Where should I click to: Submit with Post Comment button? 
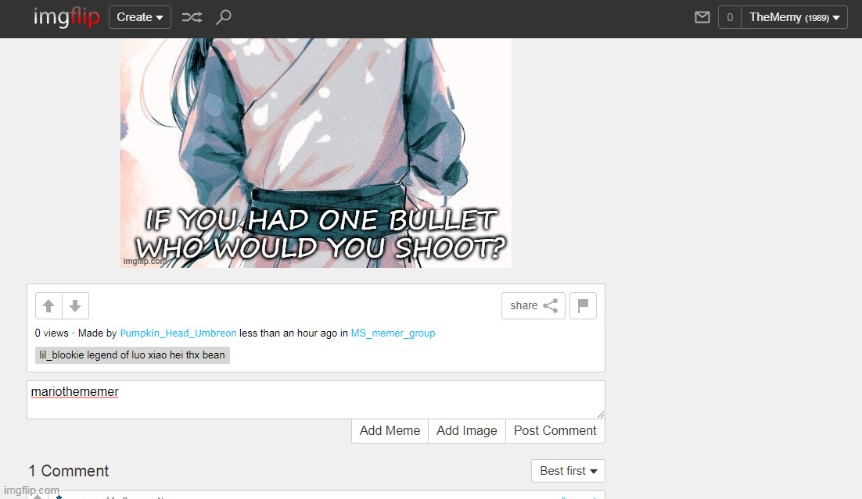click(555, 431)
